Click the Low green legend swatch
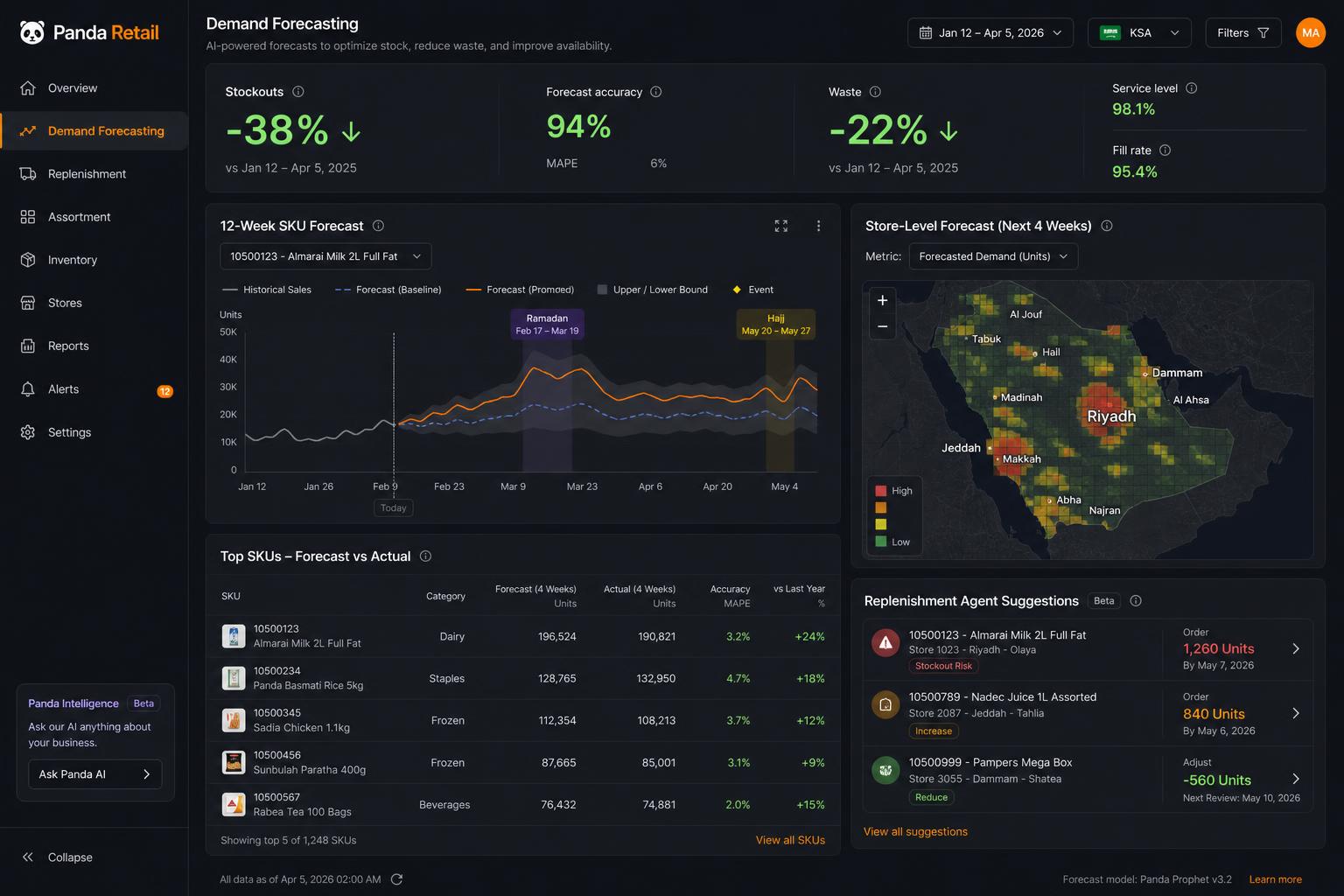 pos(881,542)
